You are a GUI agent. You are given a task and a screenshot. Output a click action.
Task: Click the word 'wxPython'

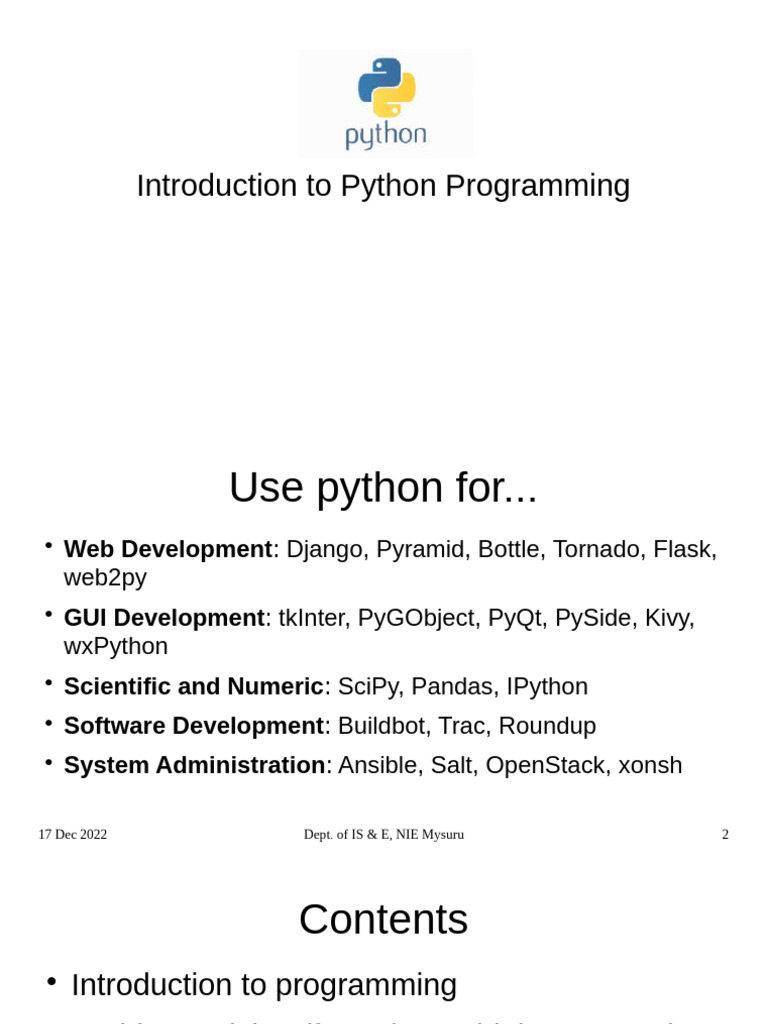coord(116,647)
